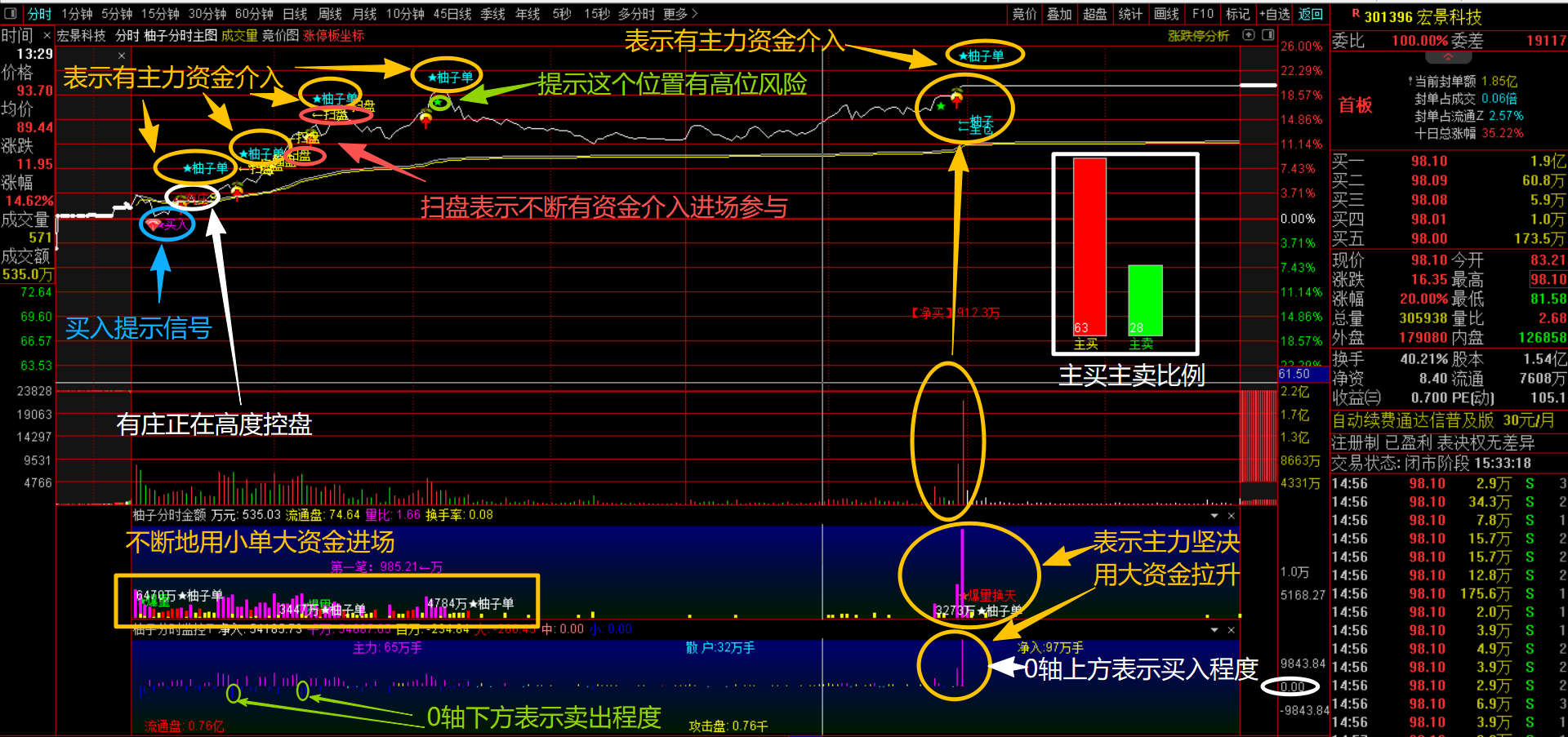Click the 当前封单额 1.85亿 line
This screenshot has height=737, width=1568.
pos(1465,82)
